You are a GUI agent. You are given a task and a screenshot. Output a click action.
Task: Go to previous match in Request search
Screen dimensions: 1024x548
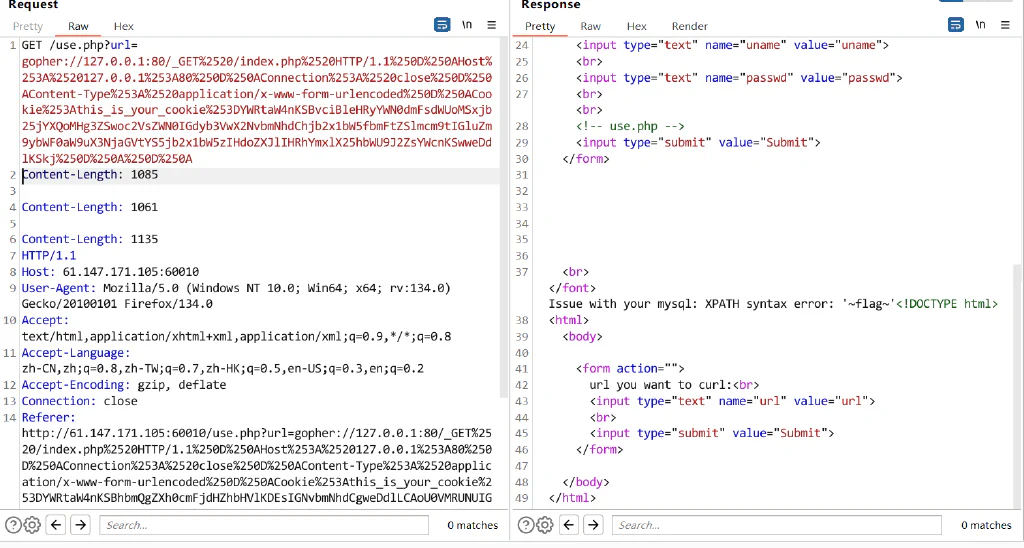pos(56,524)
